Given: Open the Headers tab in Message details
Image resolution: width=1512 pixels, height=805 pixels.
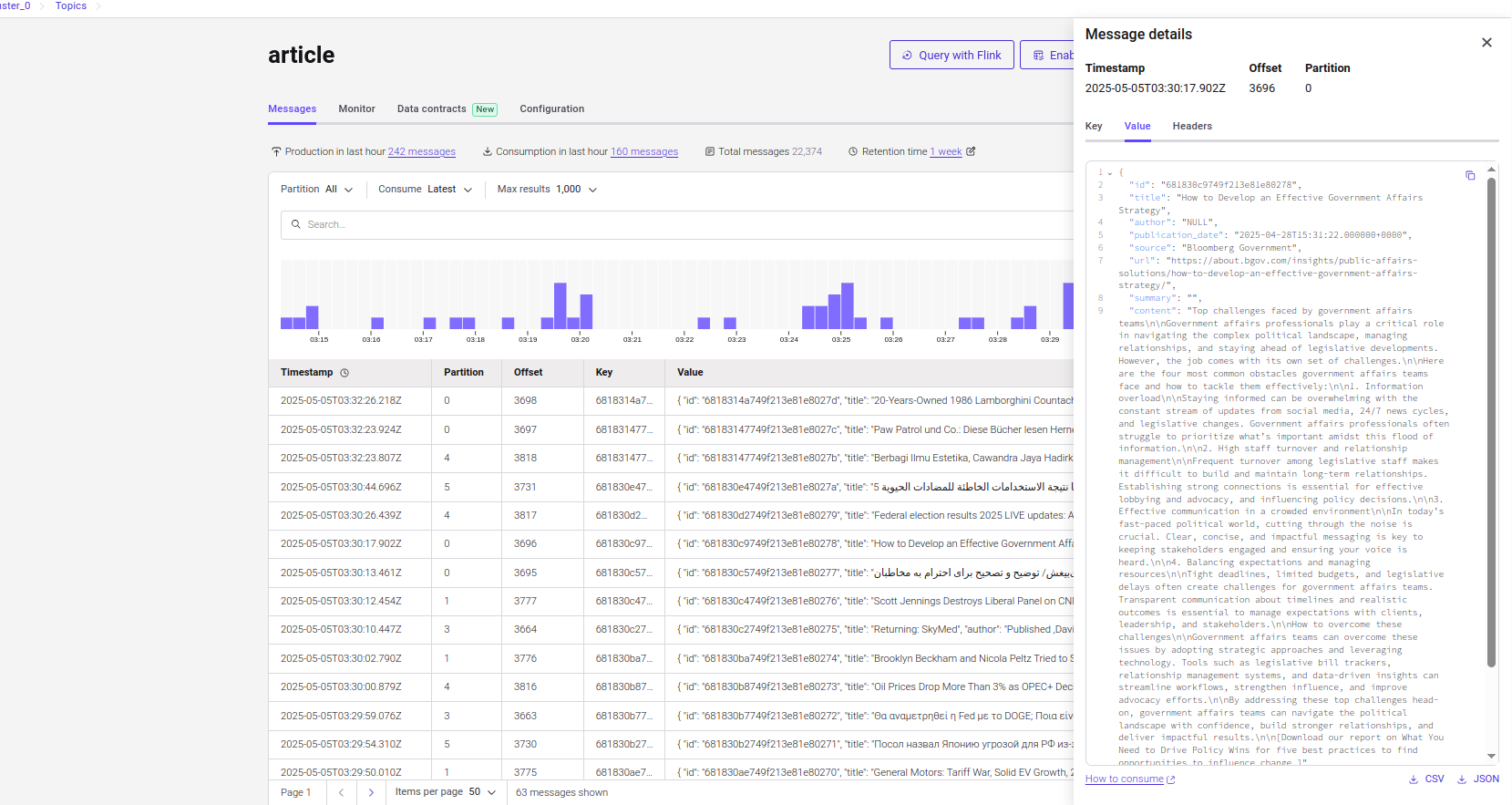Looking at the screenshot, I should pos(1192,127).
